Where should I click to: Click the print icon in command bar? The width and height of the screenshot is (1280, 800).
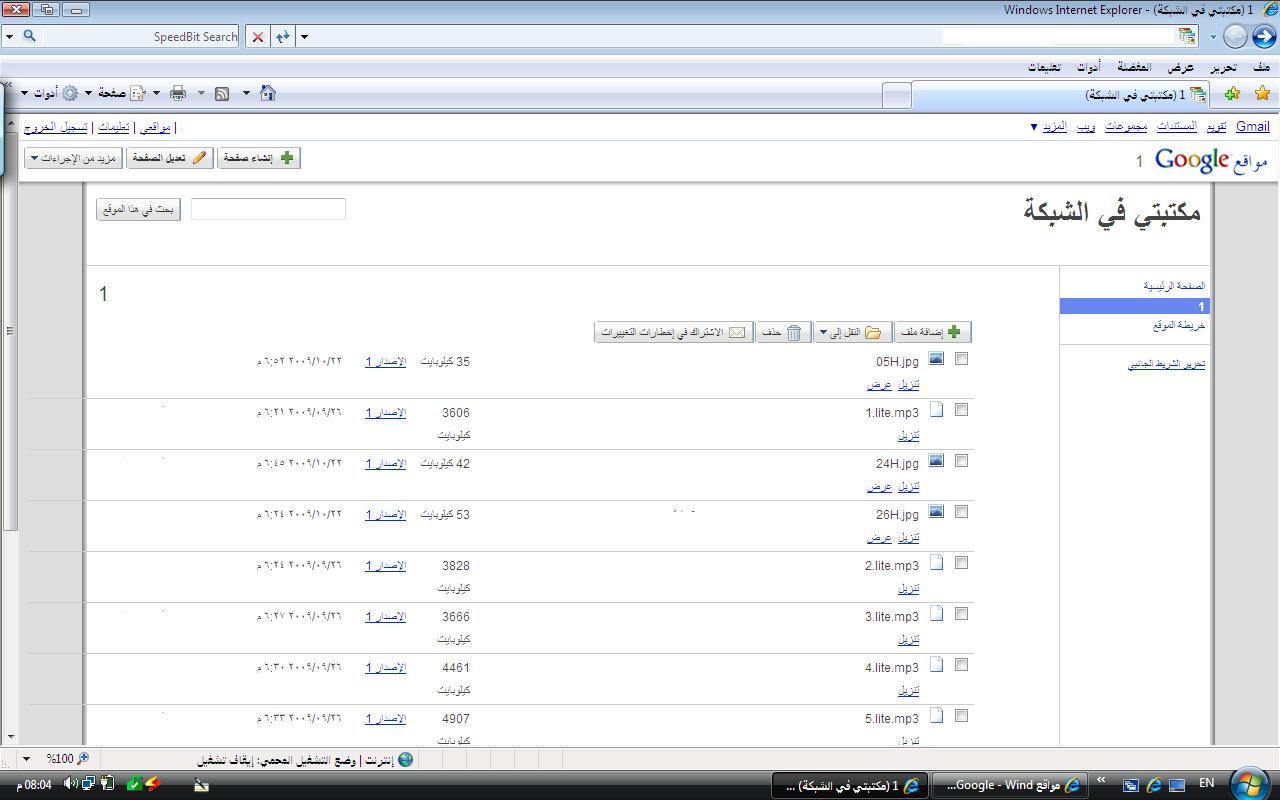tap(178, 93)
